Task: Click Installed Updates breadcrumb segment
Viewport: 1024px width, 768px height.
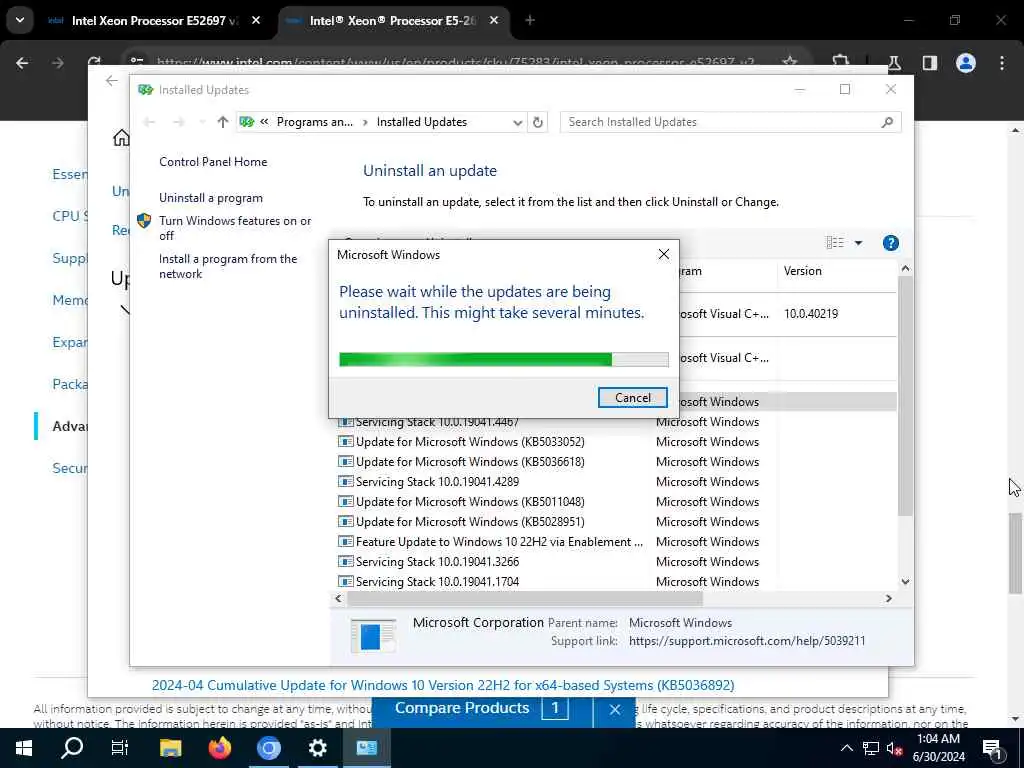Action: pos(421,122)
